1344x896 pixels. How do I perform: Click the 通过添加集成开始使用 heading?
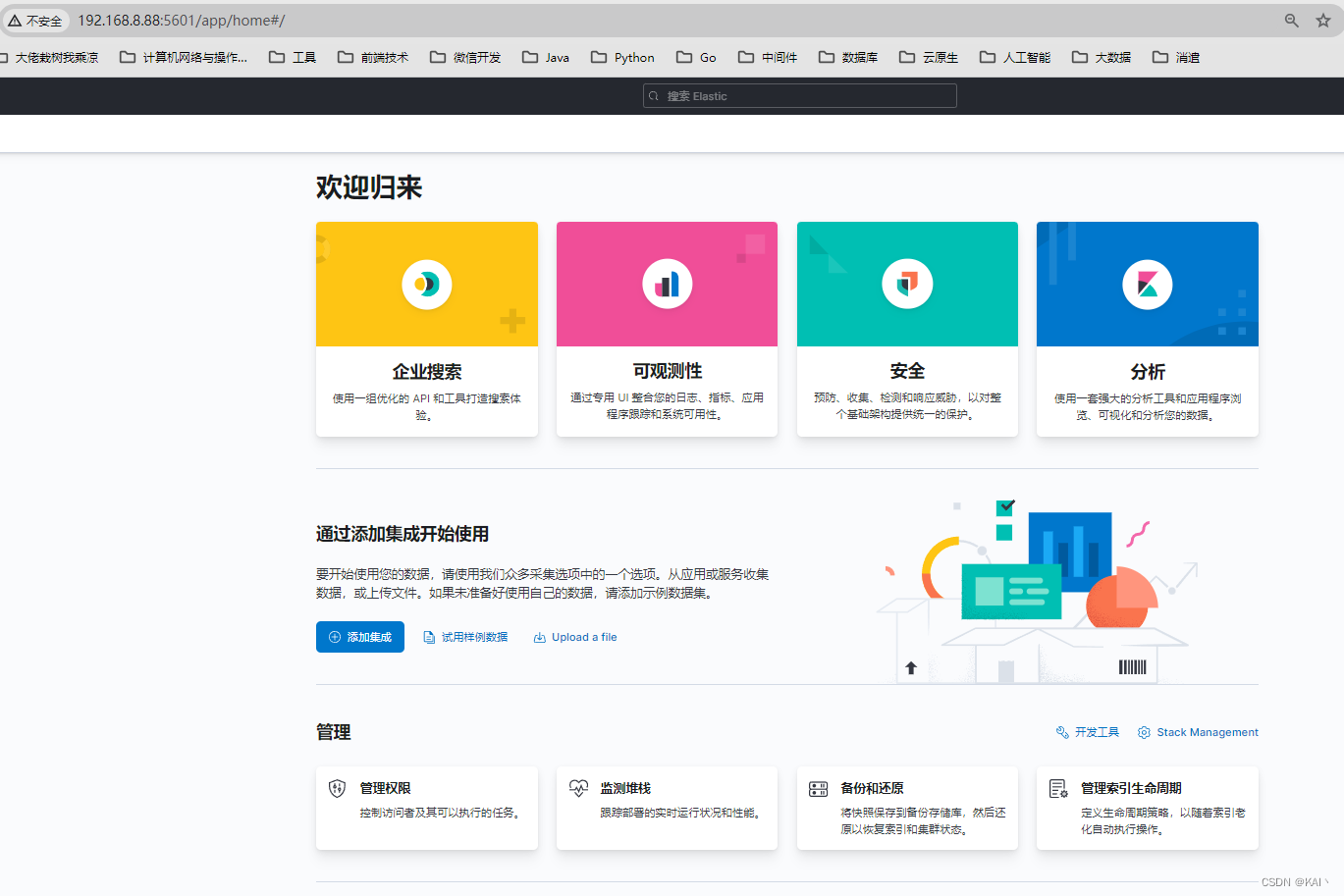[x=403, y=534]
